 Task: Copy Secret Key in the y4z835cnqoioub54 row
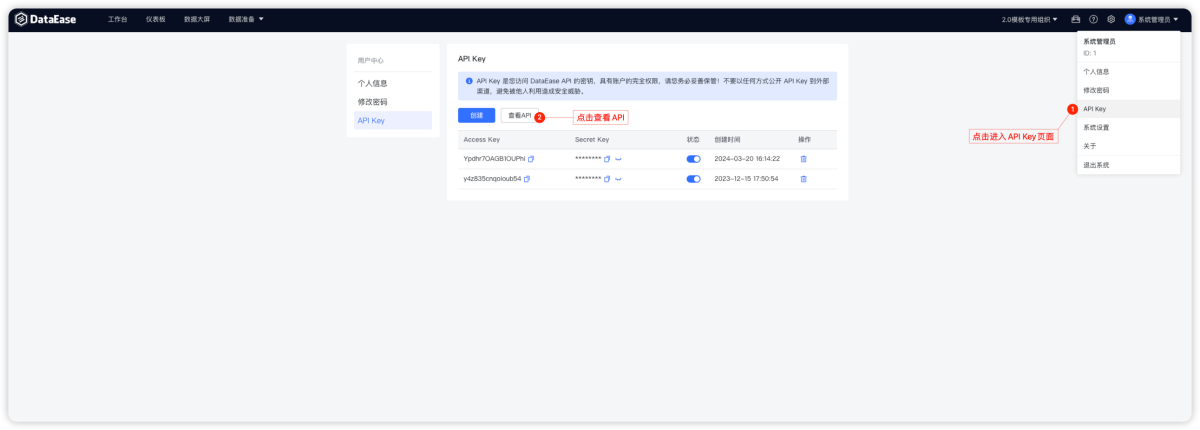pyautogui.click(x=607, y=179)
